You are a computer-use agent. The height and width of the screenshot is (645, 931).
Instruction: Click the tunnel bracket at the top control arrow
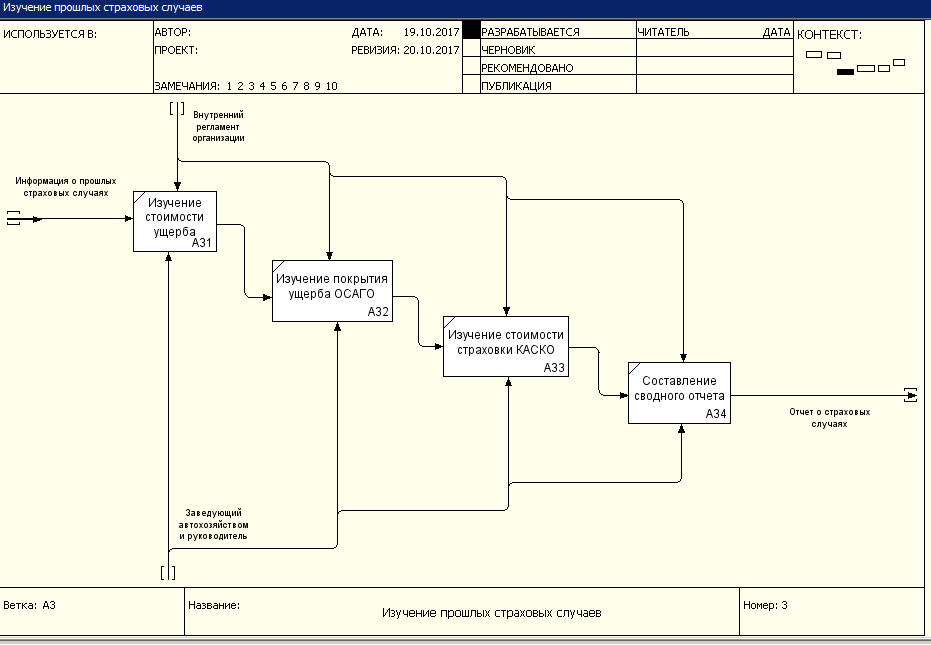[177, 108]
